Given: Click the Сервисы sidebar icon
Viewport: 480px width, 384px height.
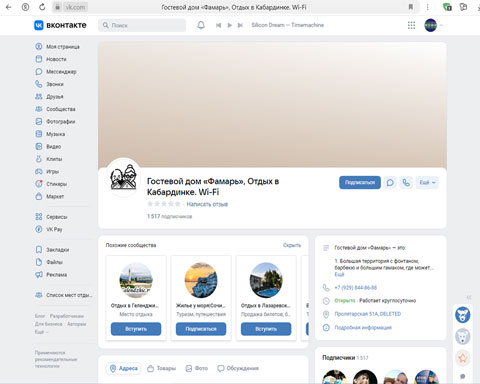Looking at the screenshot, I should (x=39, y=217).
